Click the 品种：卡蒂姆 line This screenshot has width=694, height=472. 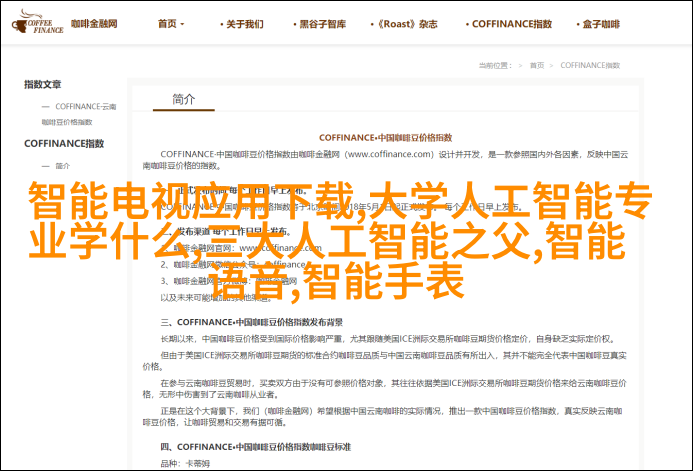(x=185, y=464)
